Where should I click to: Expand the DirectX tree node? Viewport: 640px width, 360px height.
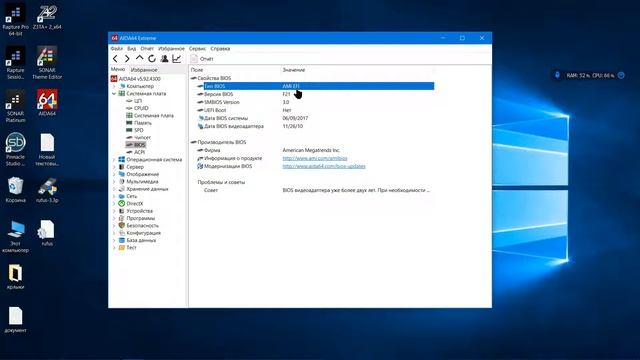[x=114, y=204]
